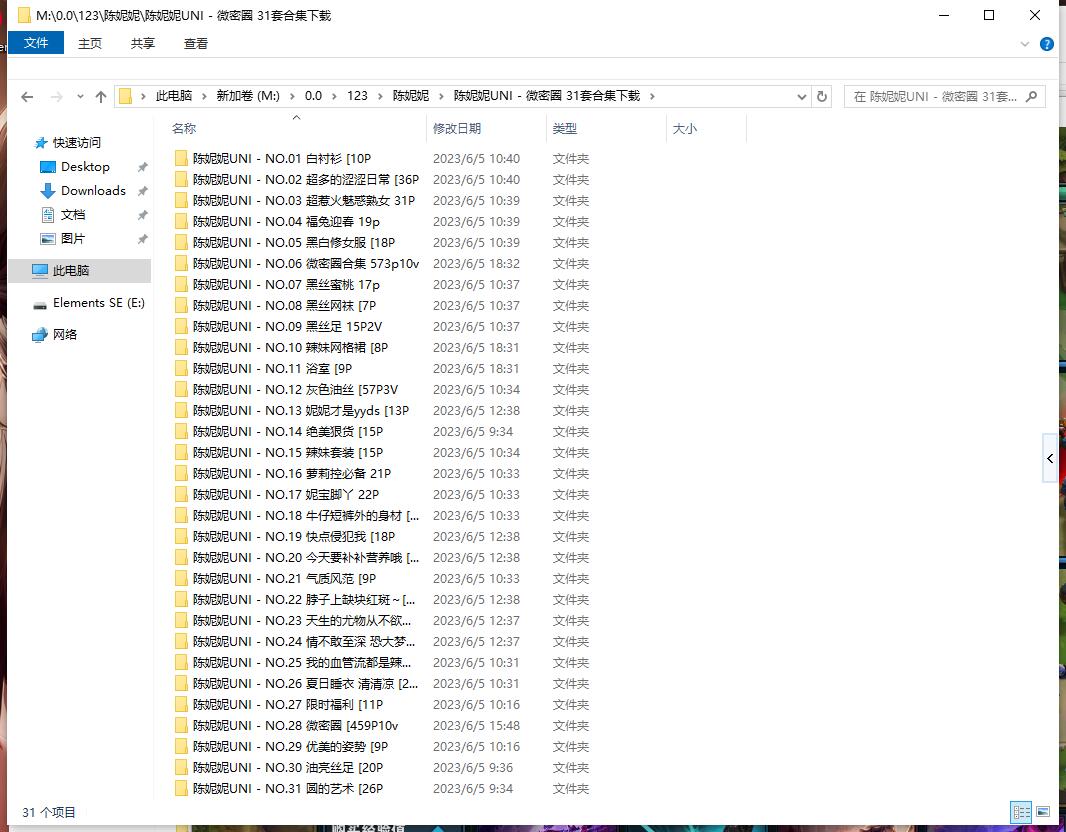Click the NO.07 黑丝蜜桃 17p folder name
This screenshot has height=832, width=1066.
pyautogui.click(x=286, y=285)
